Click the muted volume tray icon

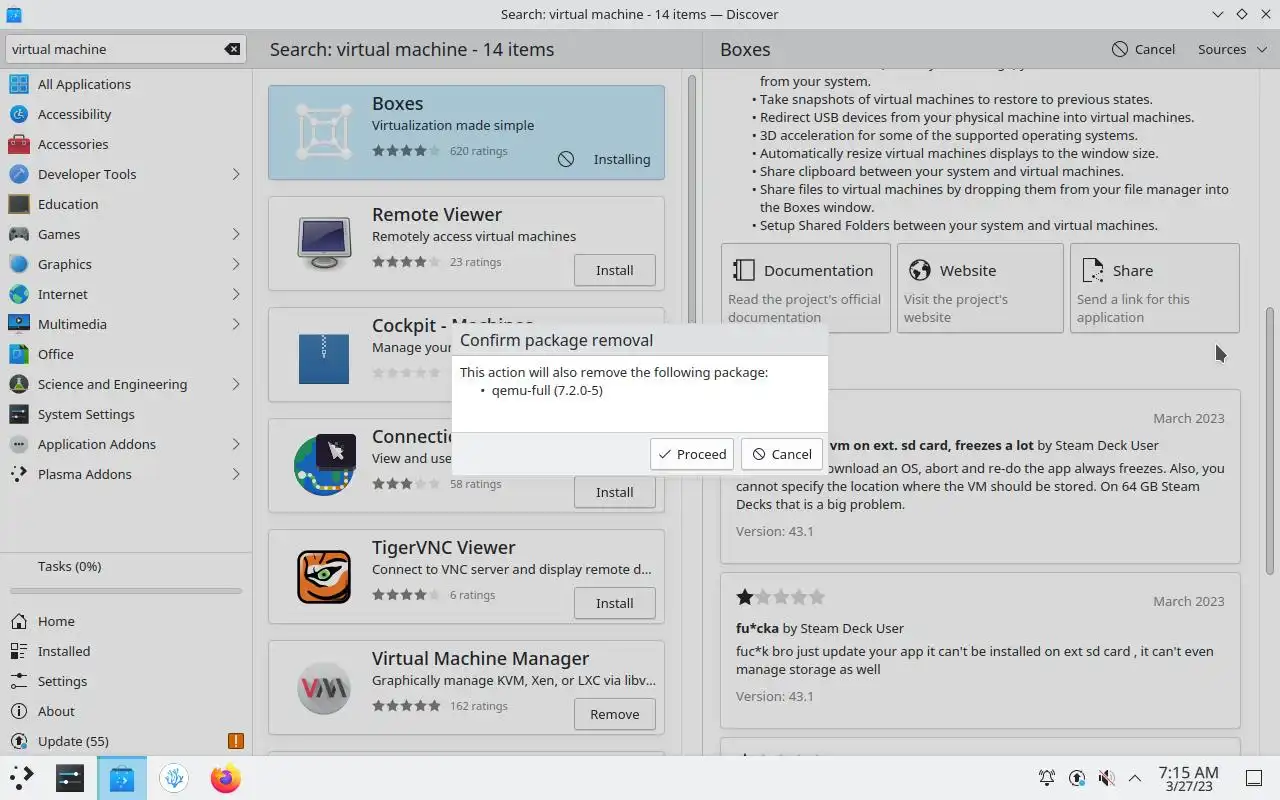[x=1106, y=777]
